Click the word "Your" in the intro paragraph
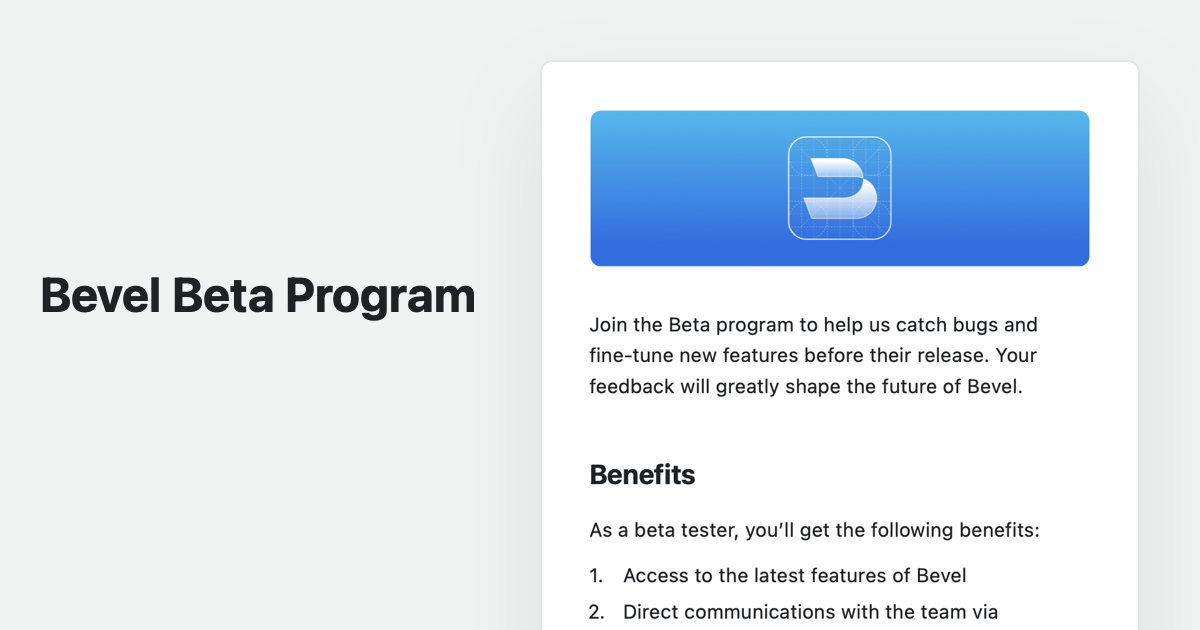 point(1017,356)
